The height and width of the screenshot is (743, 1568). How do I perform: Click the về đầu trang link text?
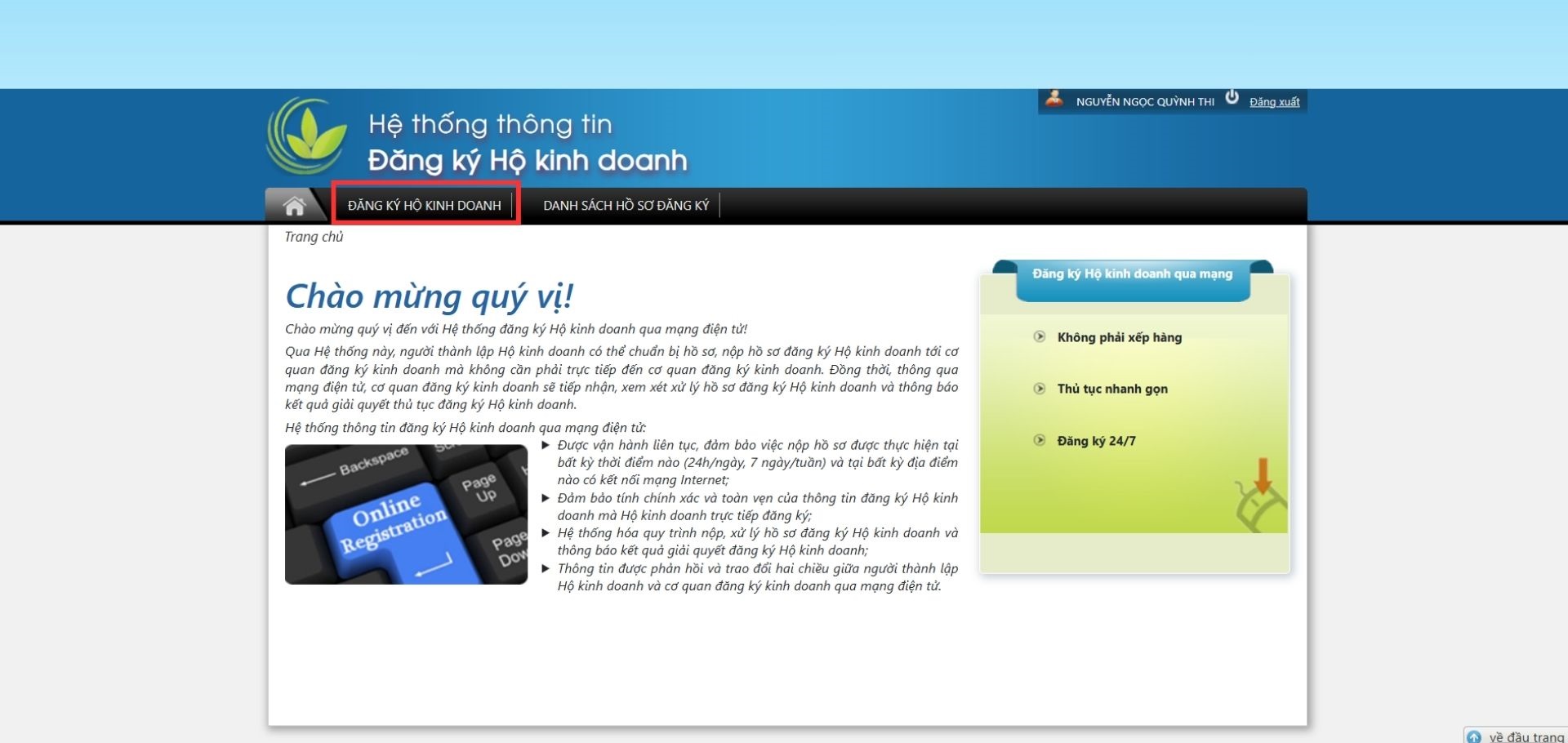(x=1526, y=736)
